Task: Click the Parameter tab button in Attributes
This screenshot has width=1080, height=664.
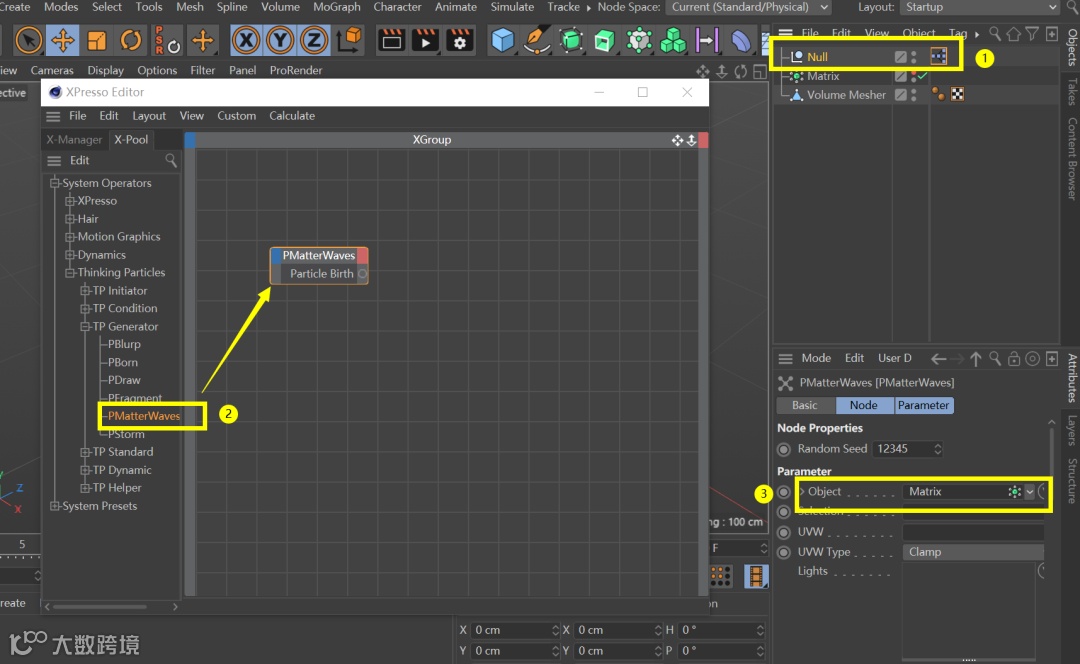Action: click(923, 405)
